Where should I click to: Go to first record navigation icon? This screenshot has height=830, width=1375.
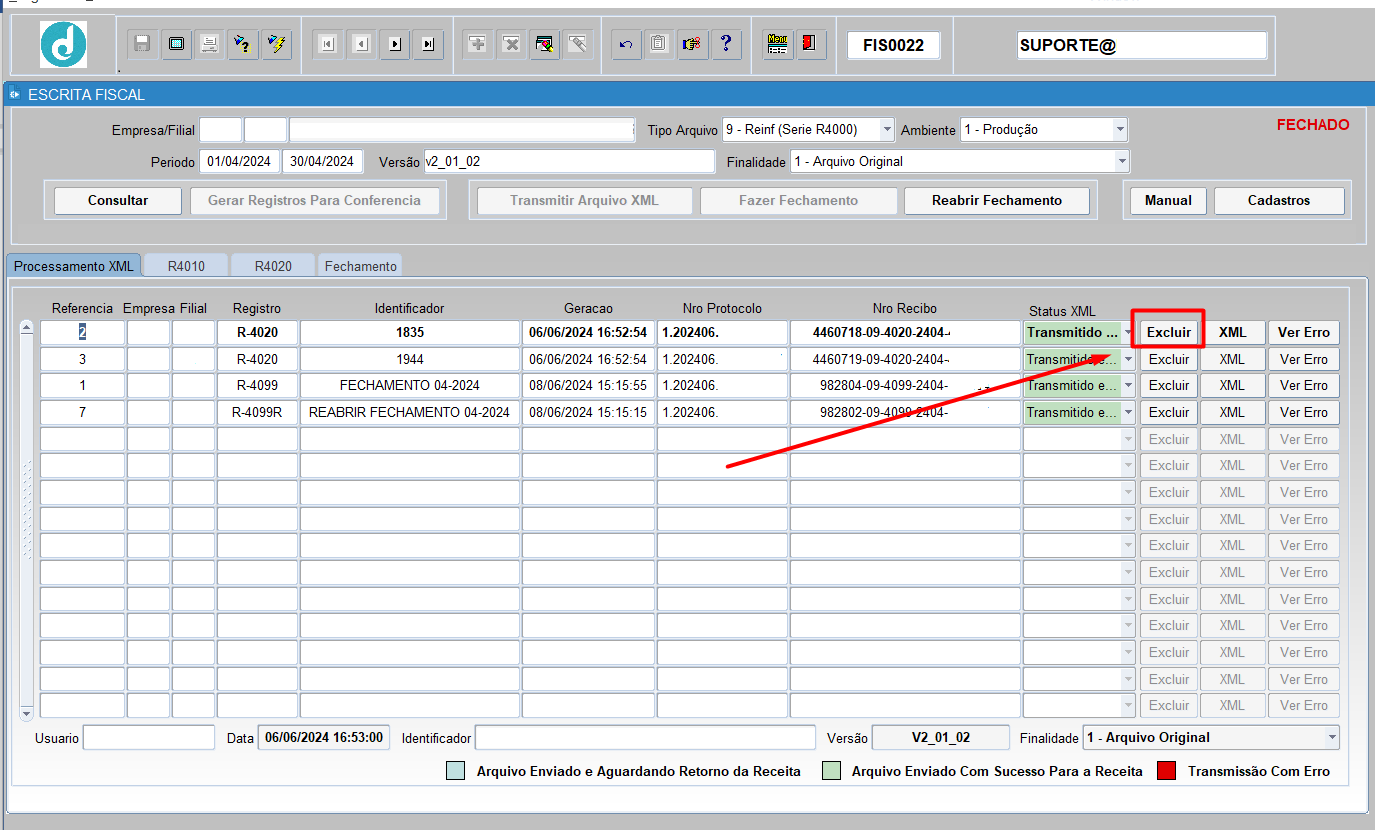pos(327,44)
